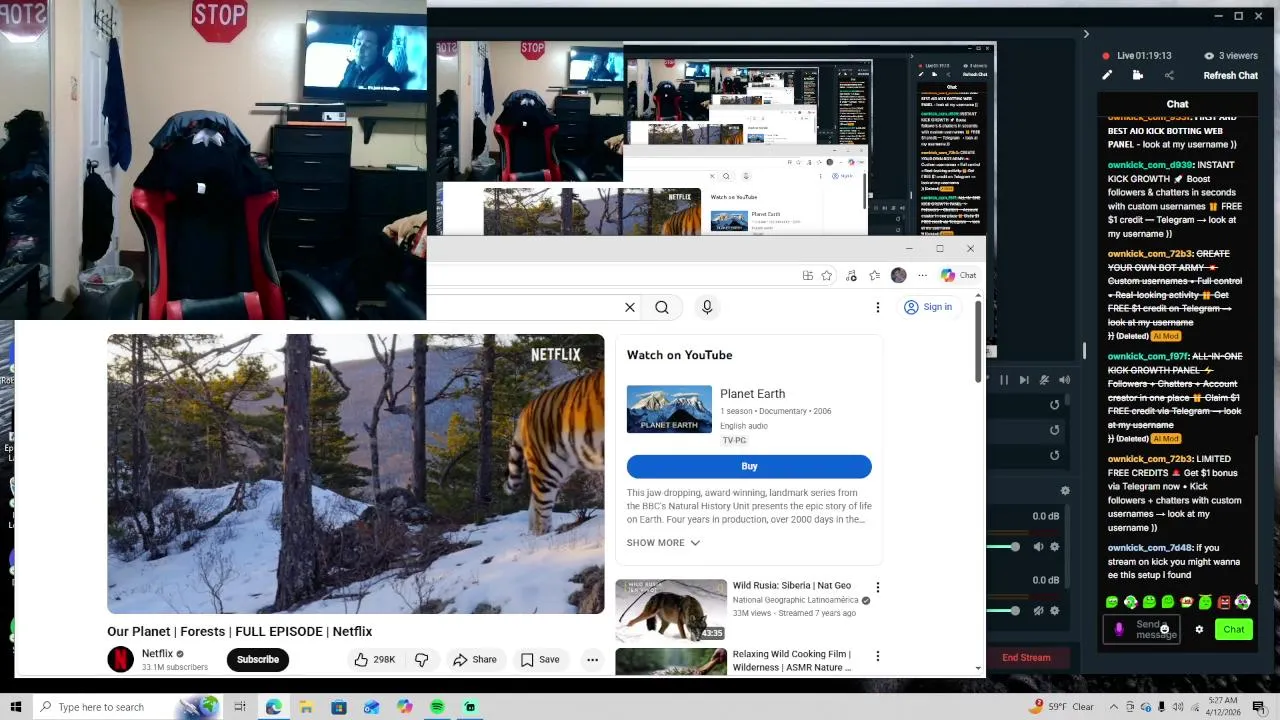Click the purple microphone icon in message box
Viewport: 1280px width, 720px height.
(x=1119, y=629)
